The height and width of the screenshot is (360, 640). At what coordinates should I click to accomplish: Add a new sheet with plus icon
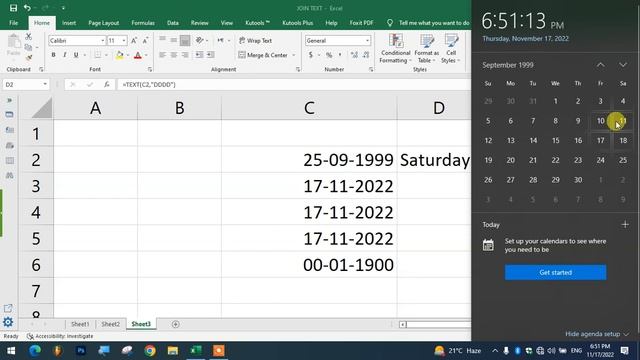click(x=176, y=324)
